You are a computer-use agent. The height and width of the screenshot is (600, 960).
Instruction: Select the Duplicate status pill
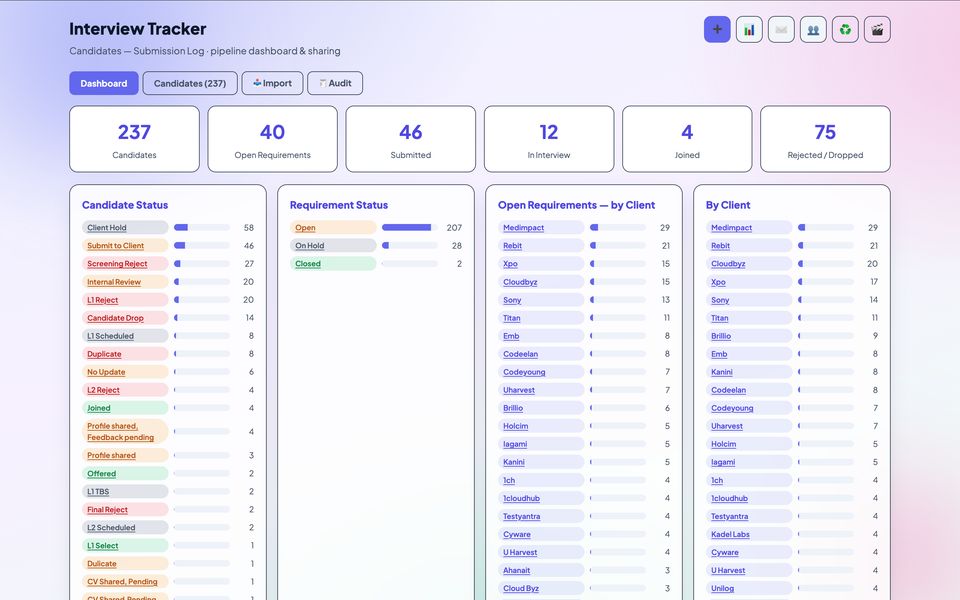coord(125,354)
